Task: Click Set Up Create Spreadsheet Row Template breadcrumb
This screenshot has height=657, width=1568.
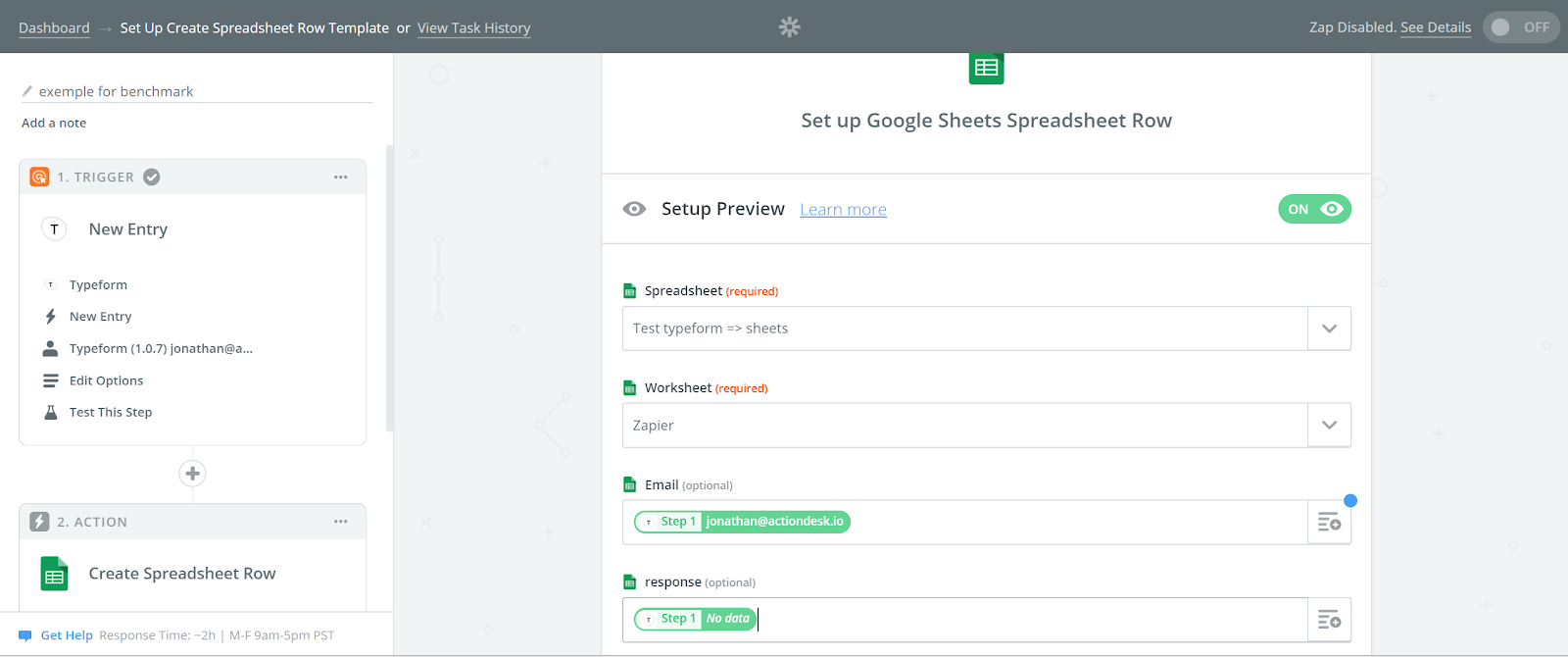Action: pos(255,27)
